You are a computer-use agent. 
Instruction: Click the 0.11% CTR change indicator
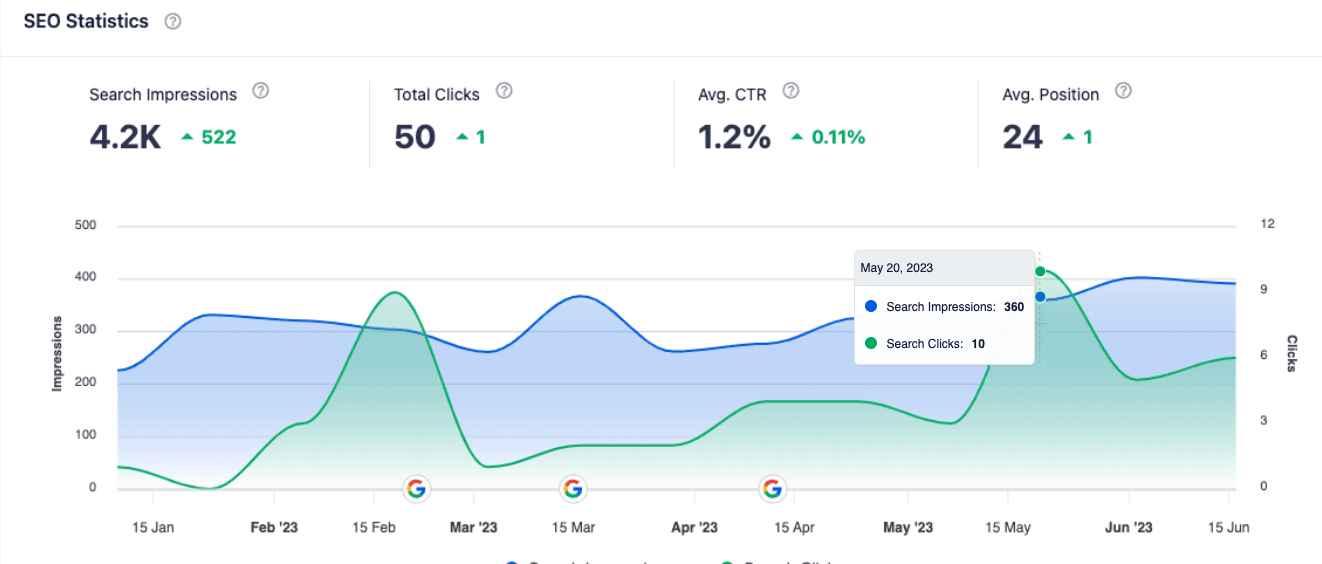(828, 137)
